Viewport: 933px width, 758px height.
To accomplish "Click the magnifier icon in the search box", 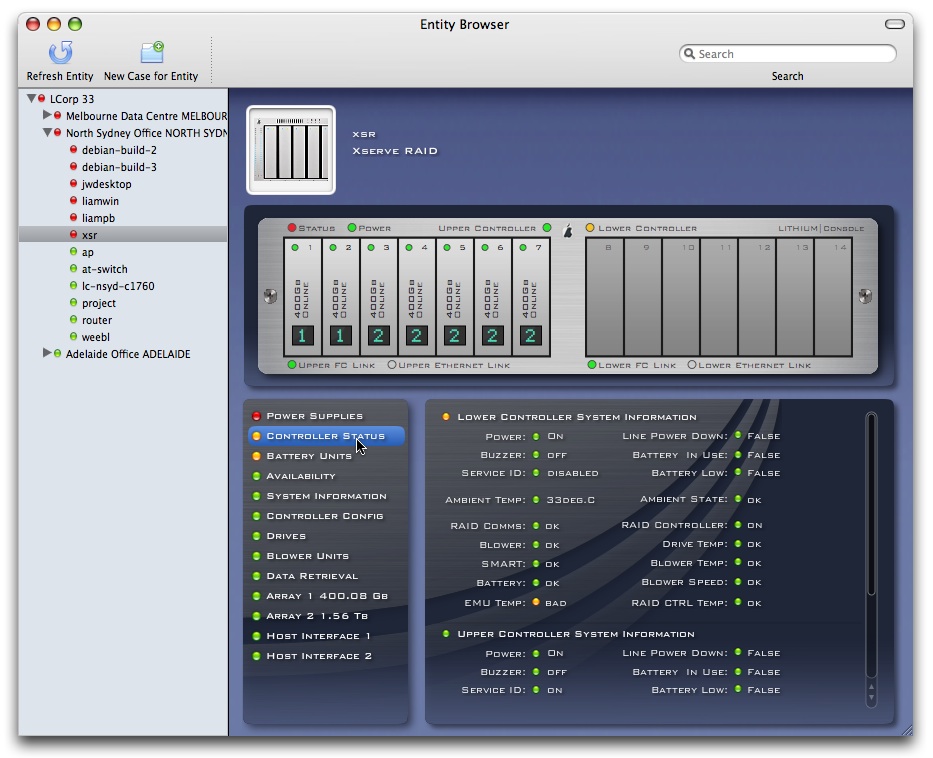I will [689, 54].
